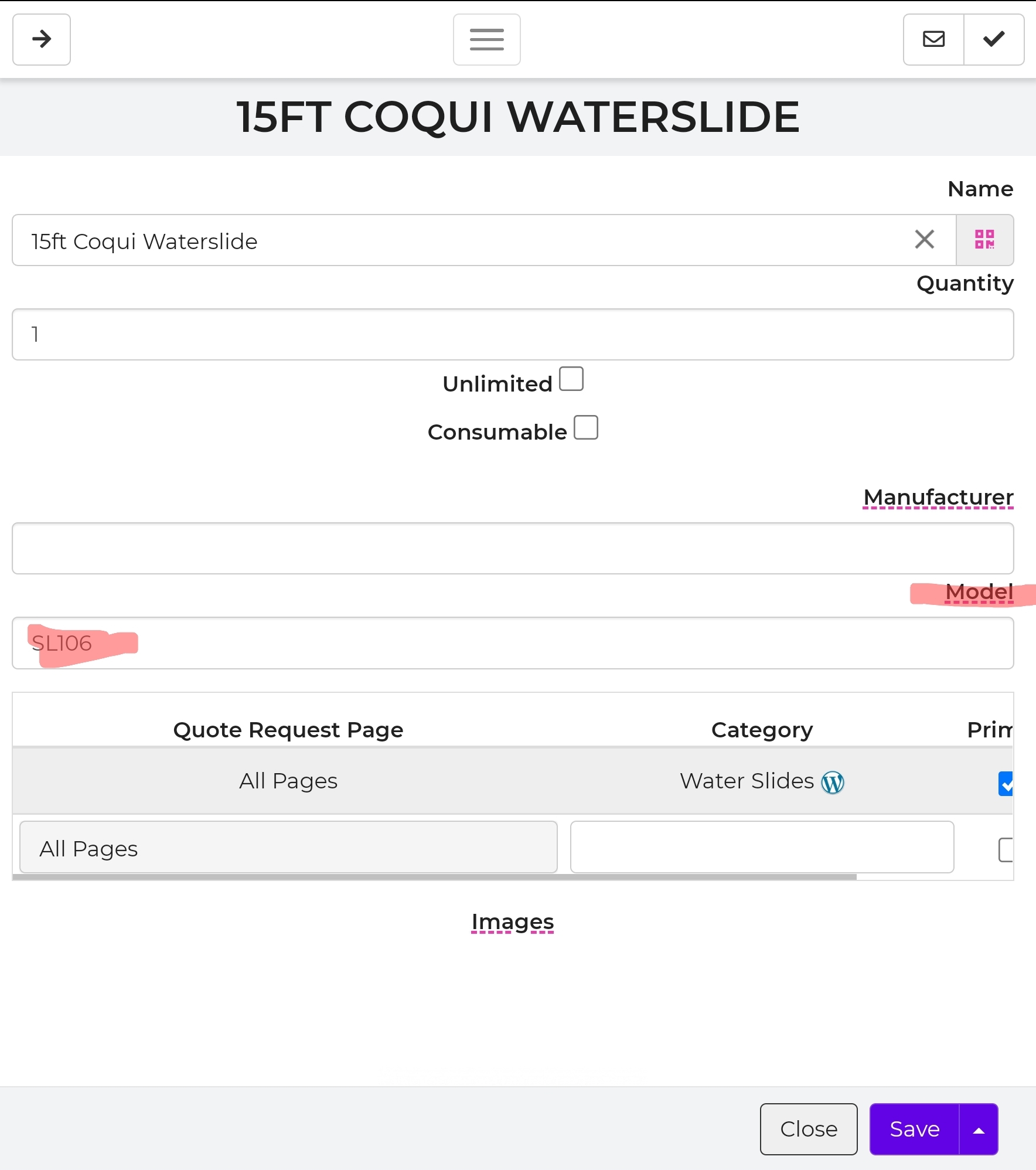Uncheck the Primary checkbox for Water Slides

tap(1006, 783)
